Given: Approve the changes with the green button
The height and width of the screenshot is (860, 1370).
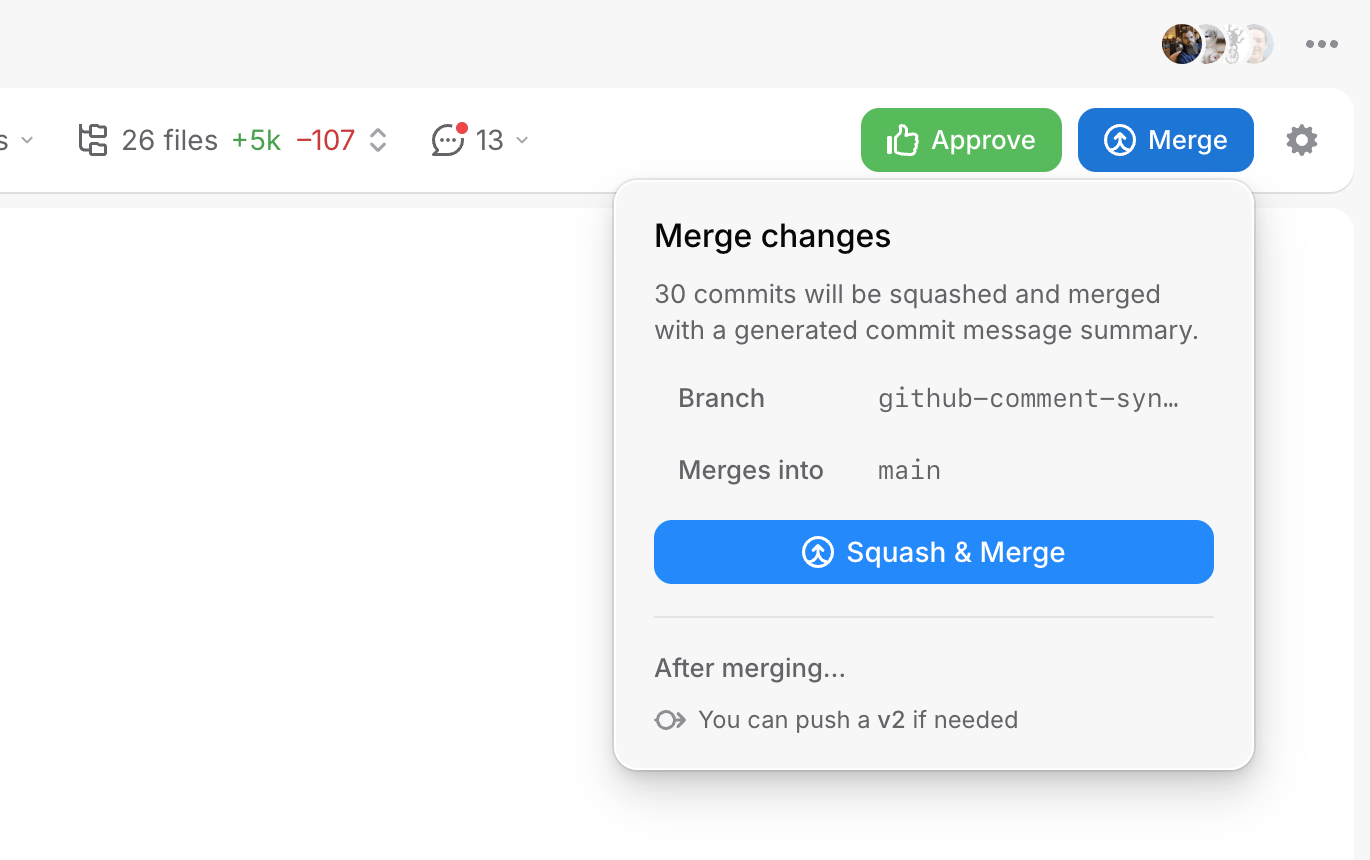Looking at the screenshot, I should coord(961,140).
